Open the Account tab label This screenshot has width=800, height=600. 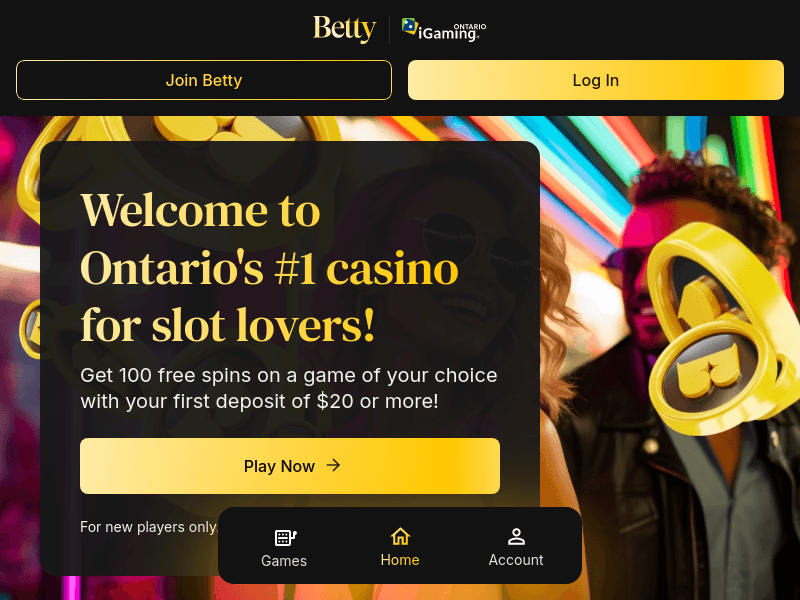pos(516,560)
